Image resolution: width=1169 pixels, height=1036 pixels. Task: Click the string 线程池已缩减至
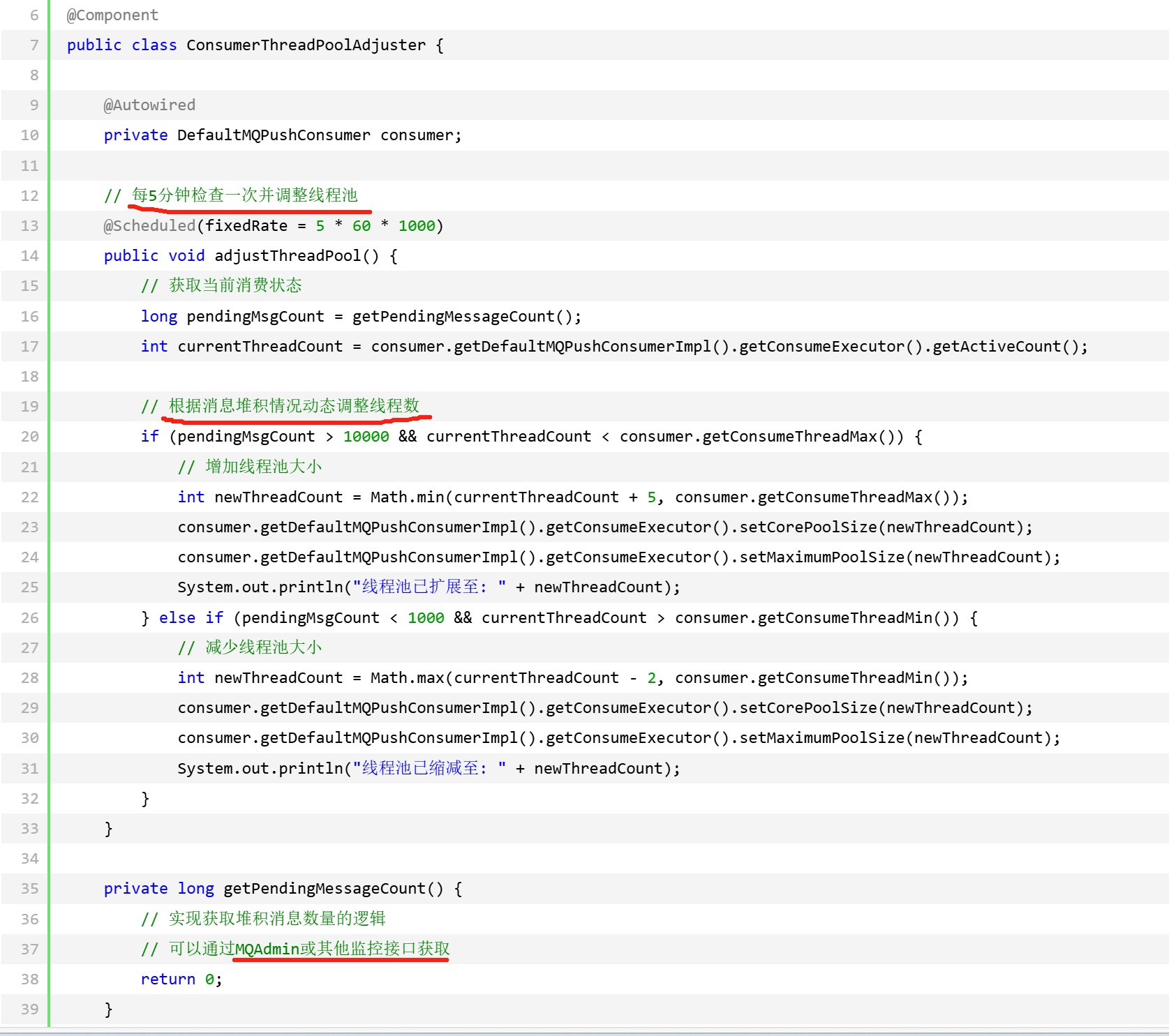click(429, 769)
